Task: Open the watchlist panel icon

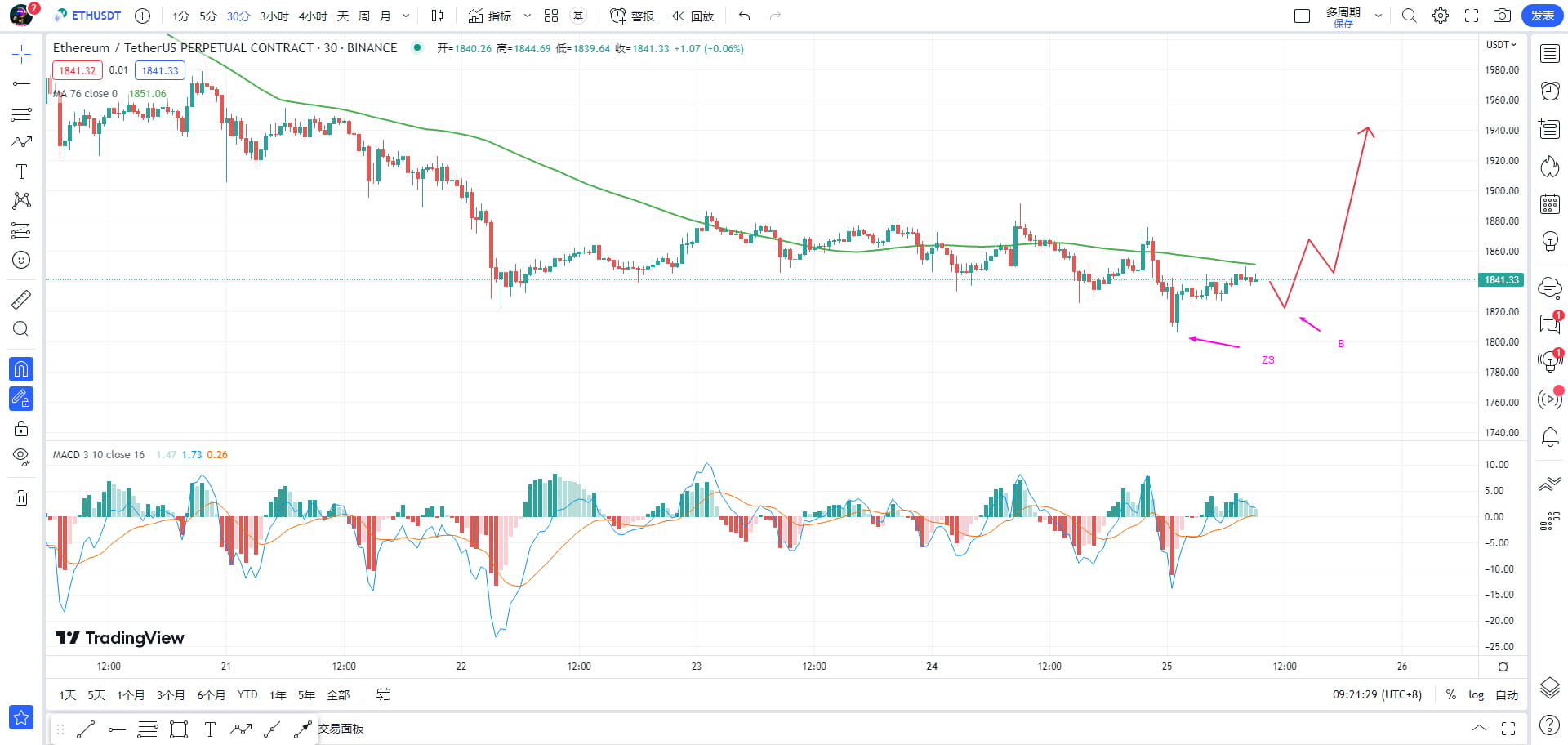Action: tap(1550, 54)
